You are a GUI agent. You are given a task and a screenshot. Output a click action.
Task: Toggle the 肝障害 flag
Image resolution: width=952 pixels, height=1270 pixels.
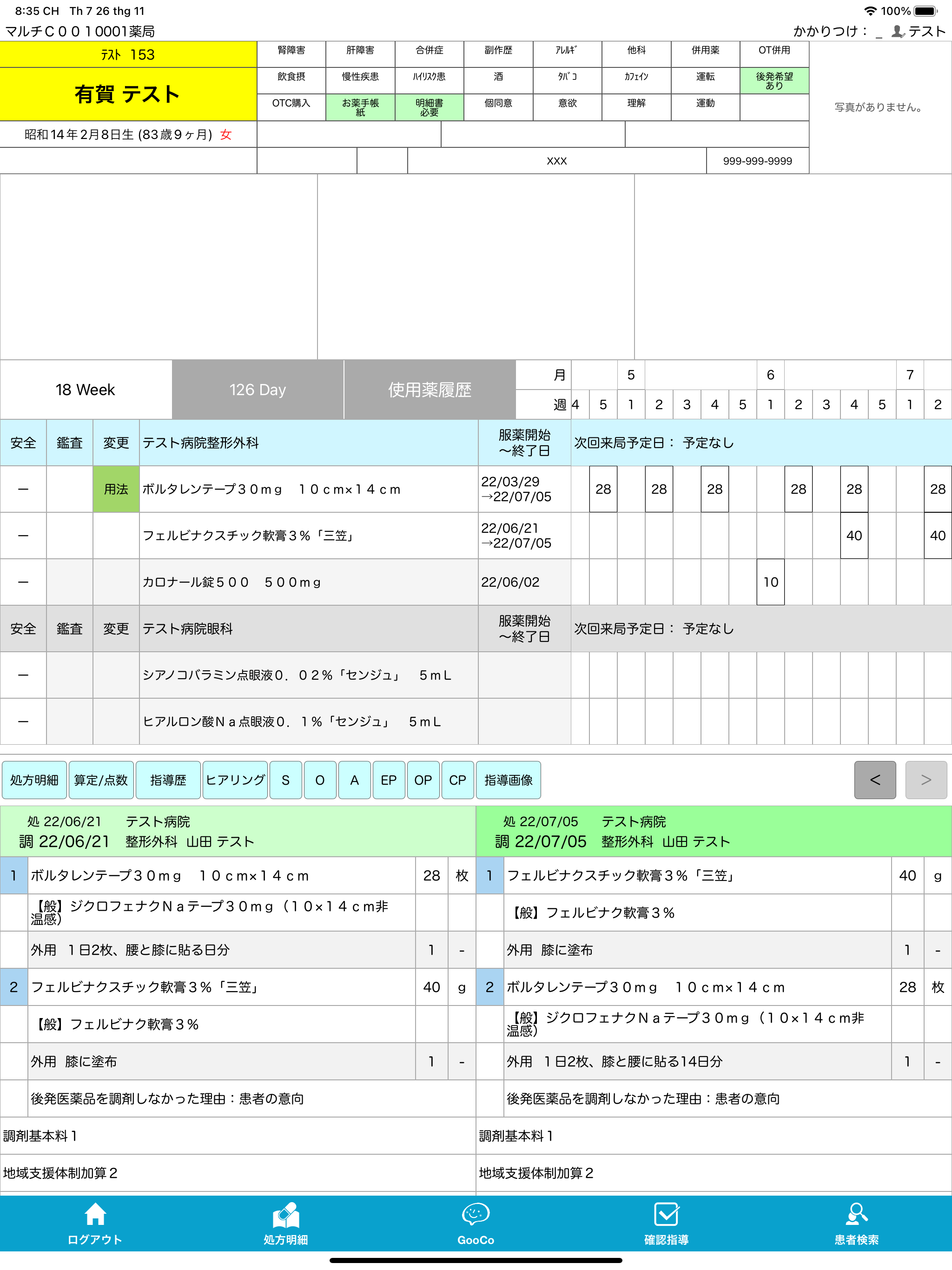(x=360, y=54)
